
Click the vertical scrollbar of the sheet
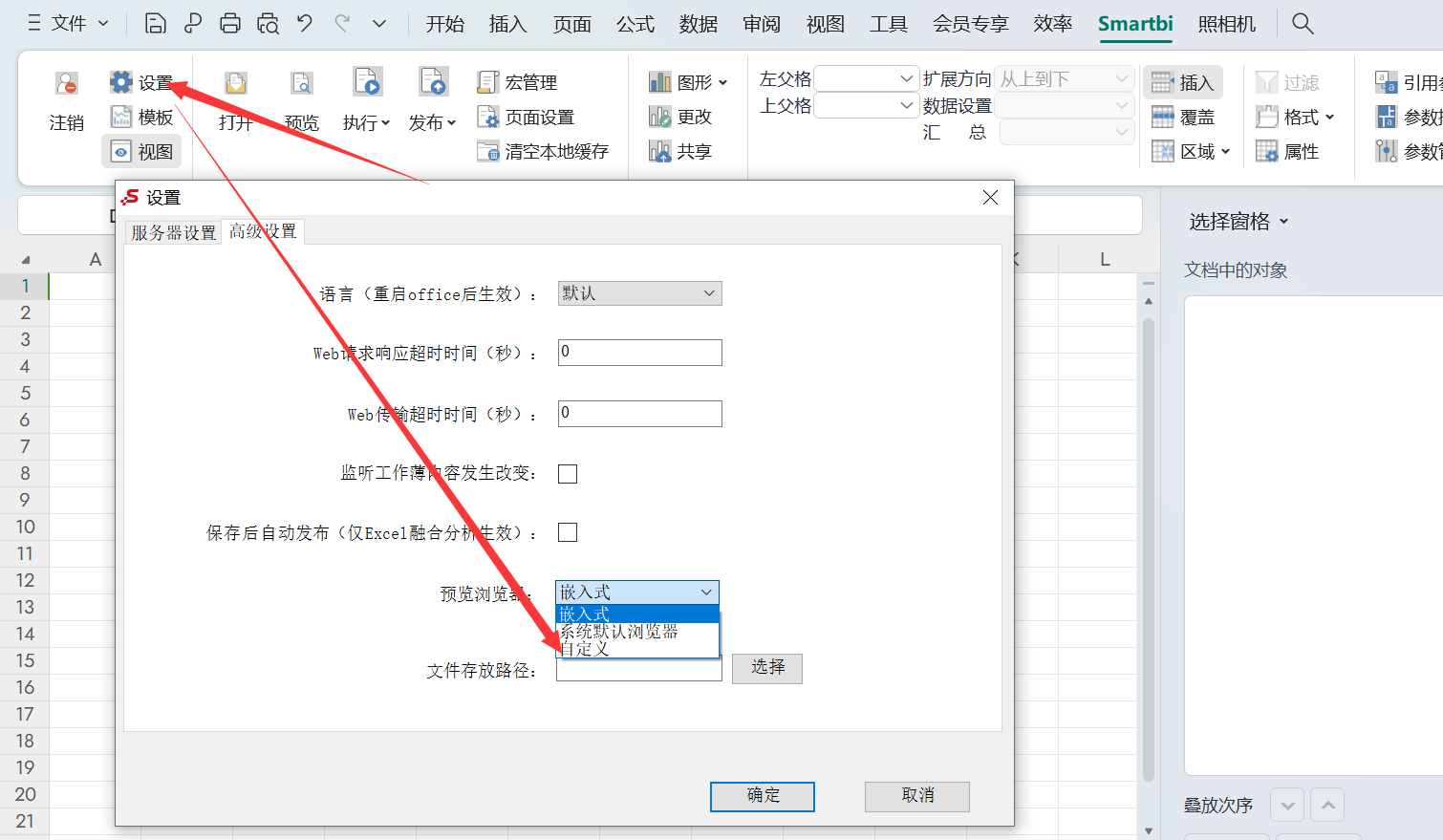(x=1149, y=549)
